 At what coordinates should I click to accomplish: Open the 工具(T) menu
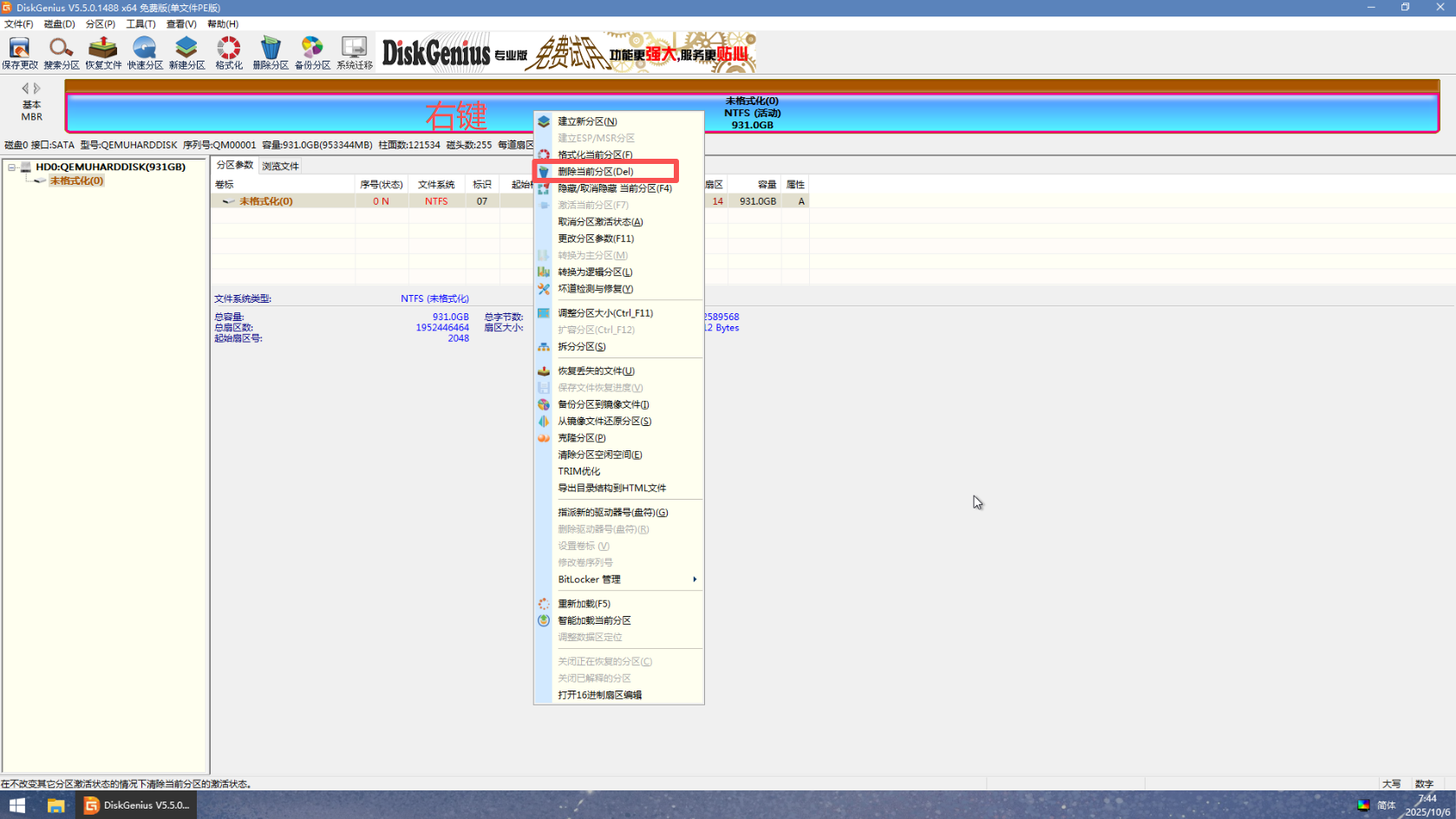point(140,23)
